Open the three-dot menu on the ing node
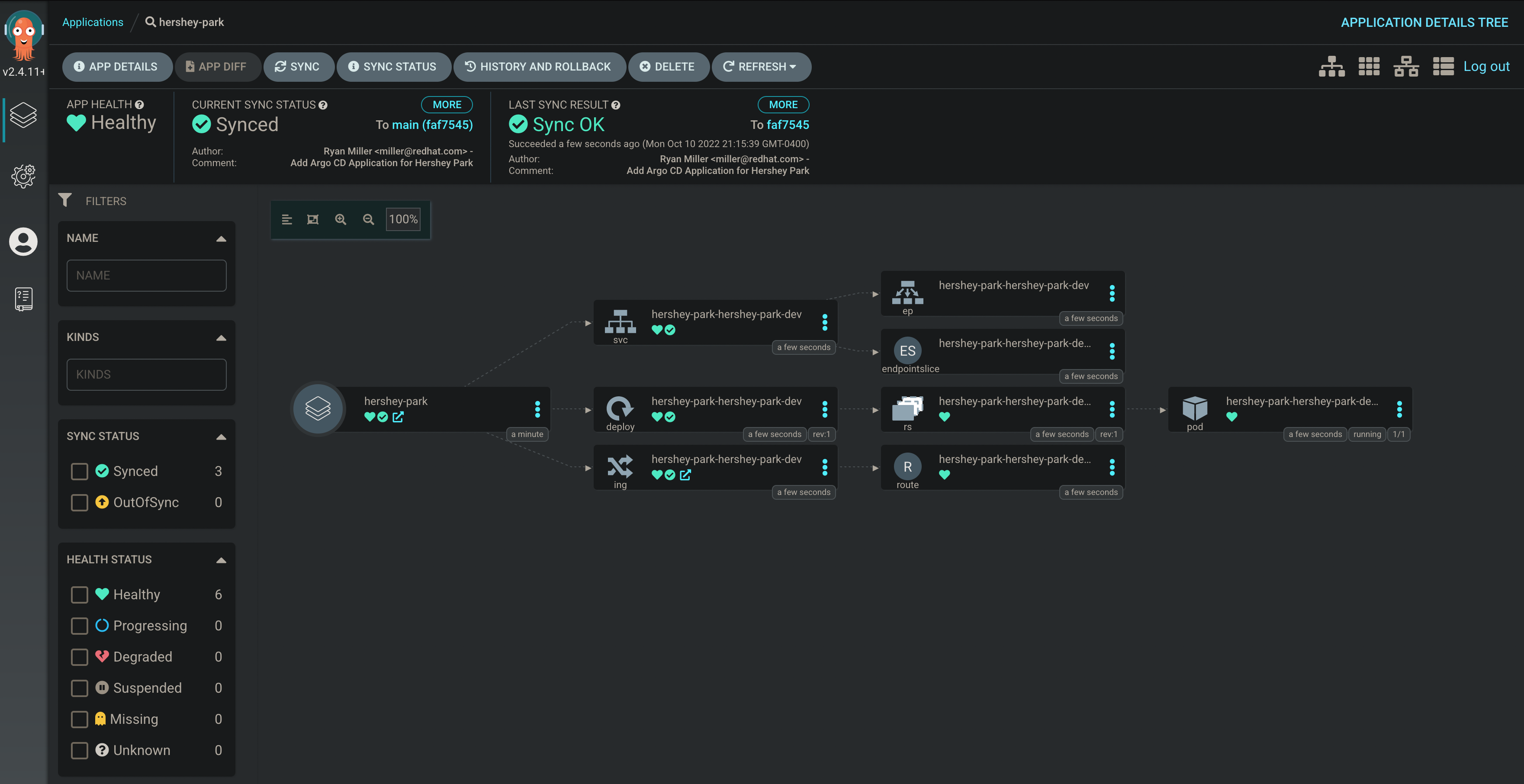Screen dimensions: 1524x784 [825, 467]
